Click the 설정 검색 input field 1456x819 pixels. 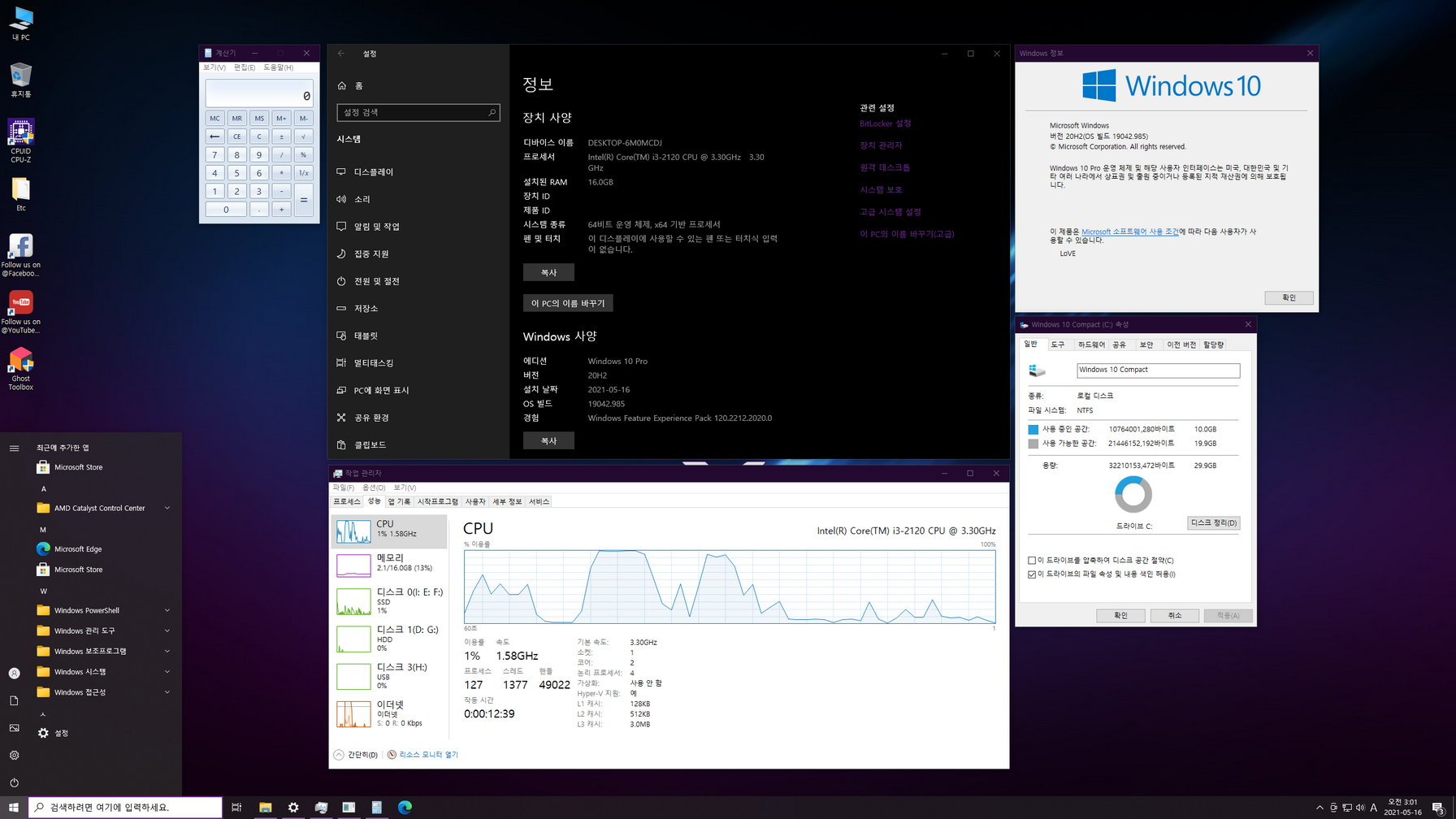coord(418,112)
